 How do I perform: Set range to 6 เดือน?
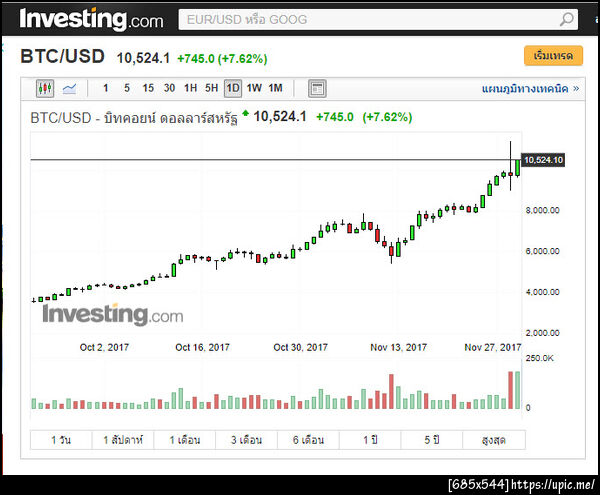pos(308,440)
